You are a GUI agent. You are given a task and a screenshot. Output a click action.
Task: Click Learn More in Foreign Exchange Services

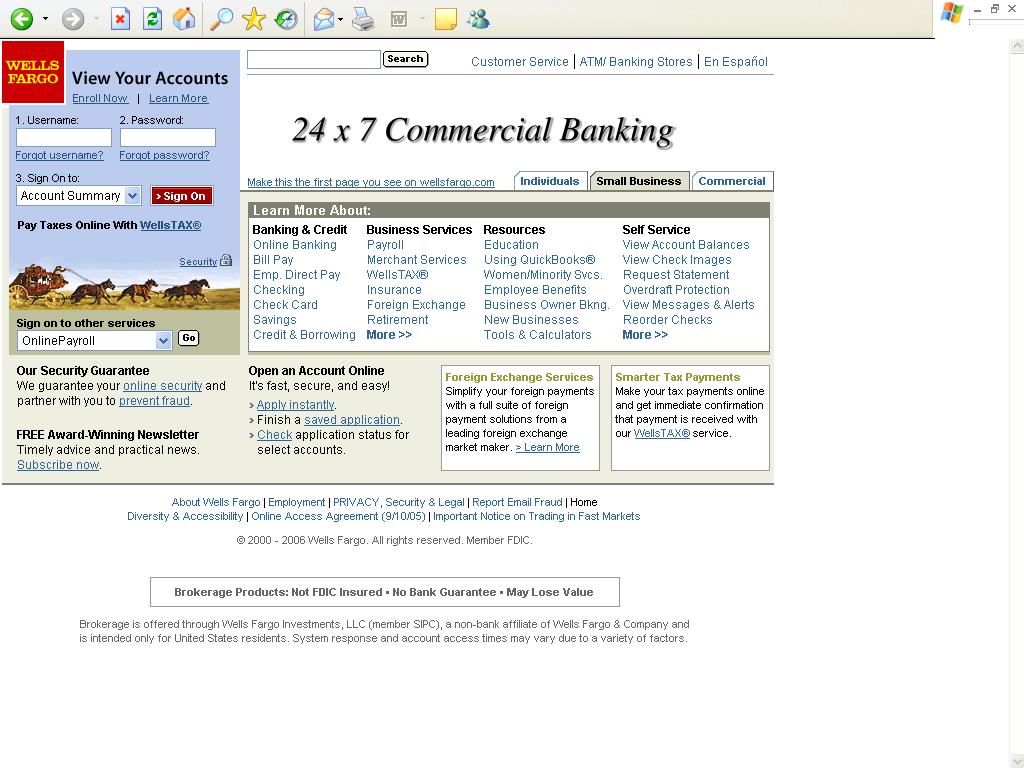click(x=547, y=447)
